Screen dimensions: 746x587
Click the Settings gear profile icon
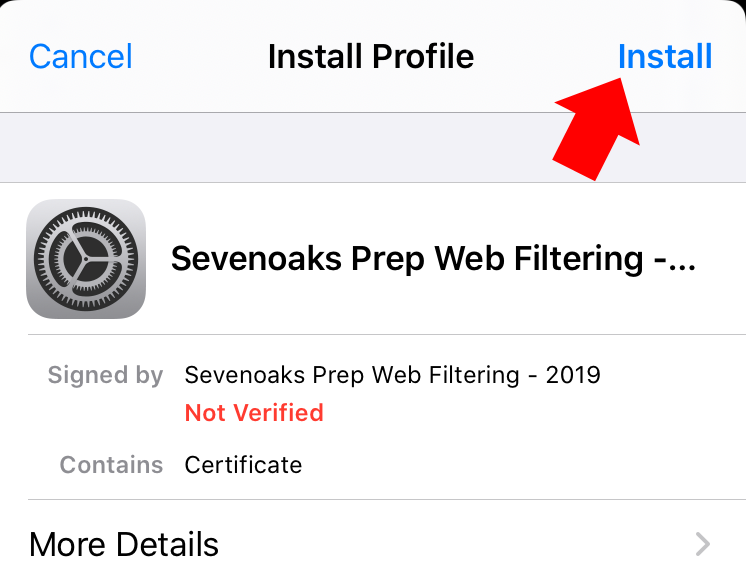click(86, 259)
